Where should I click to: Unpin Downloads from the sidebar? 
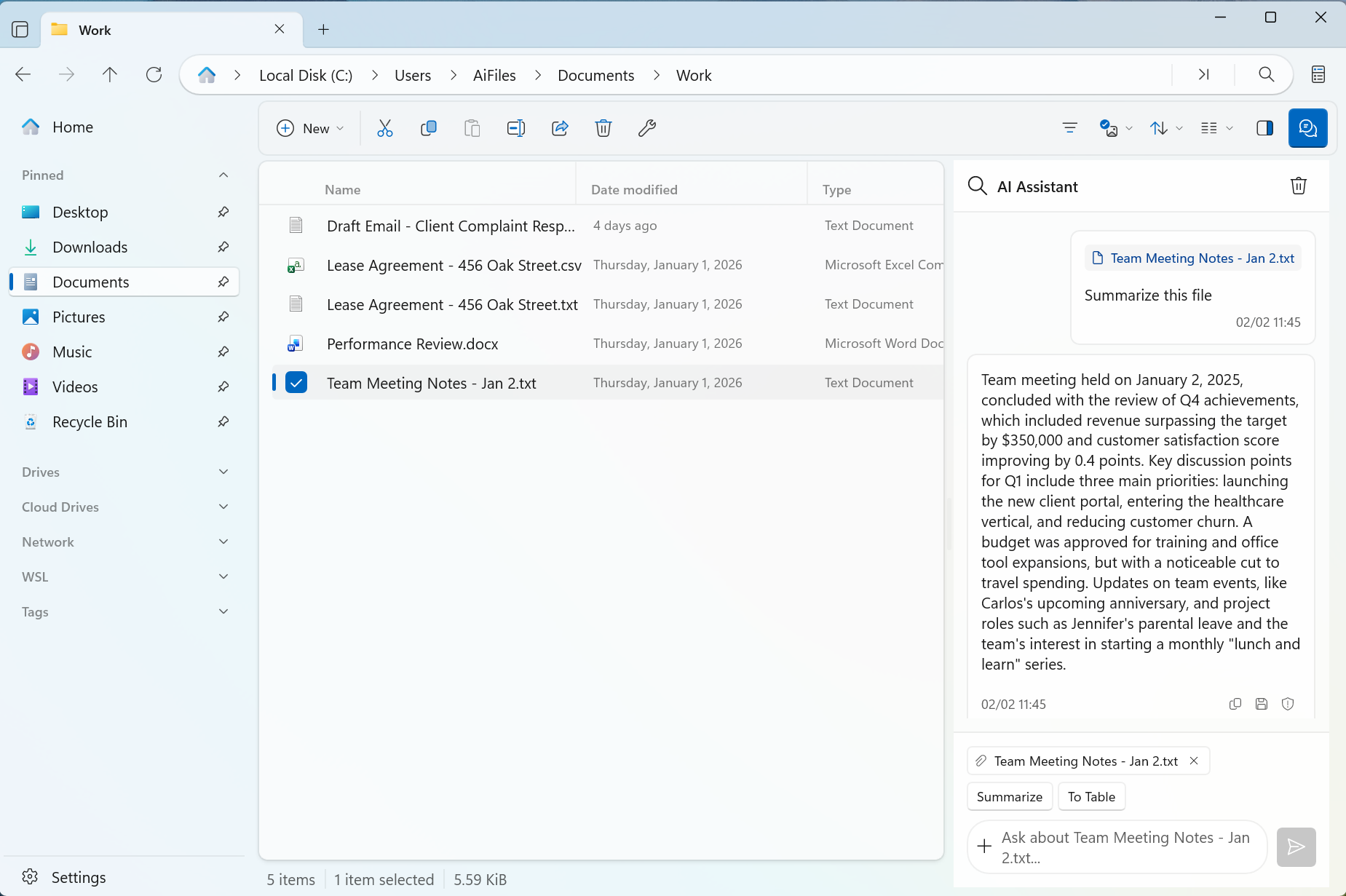point(223,247)
